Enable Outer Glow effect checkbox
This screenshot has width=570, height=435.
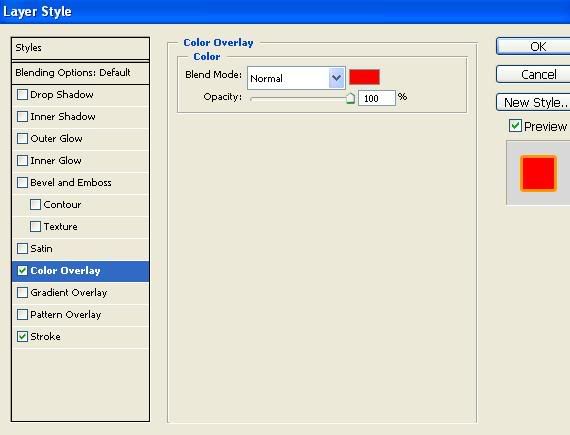[x=23, y=139]
